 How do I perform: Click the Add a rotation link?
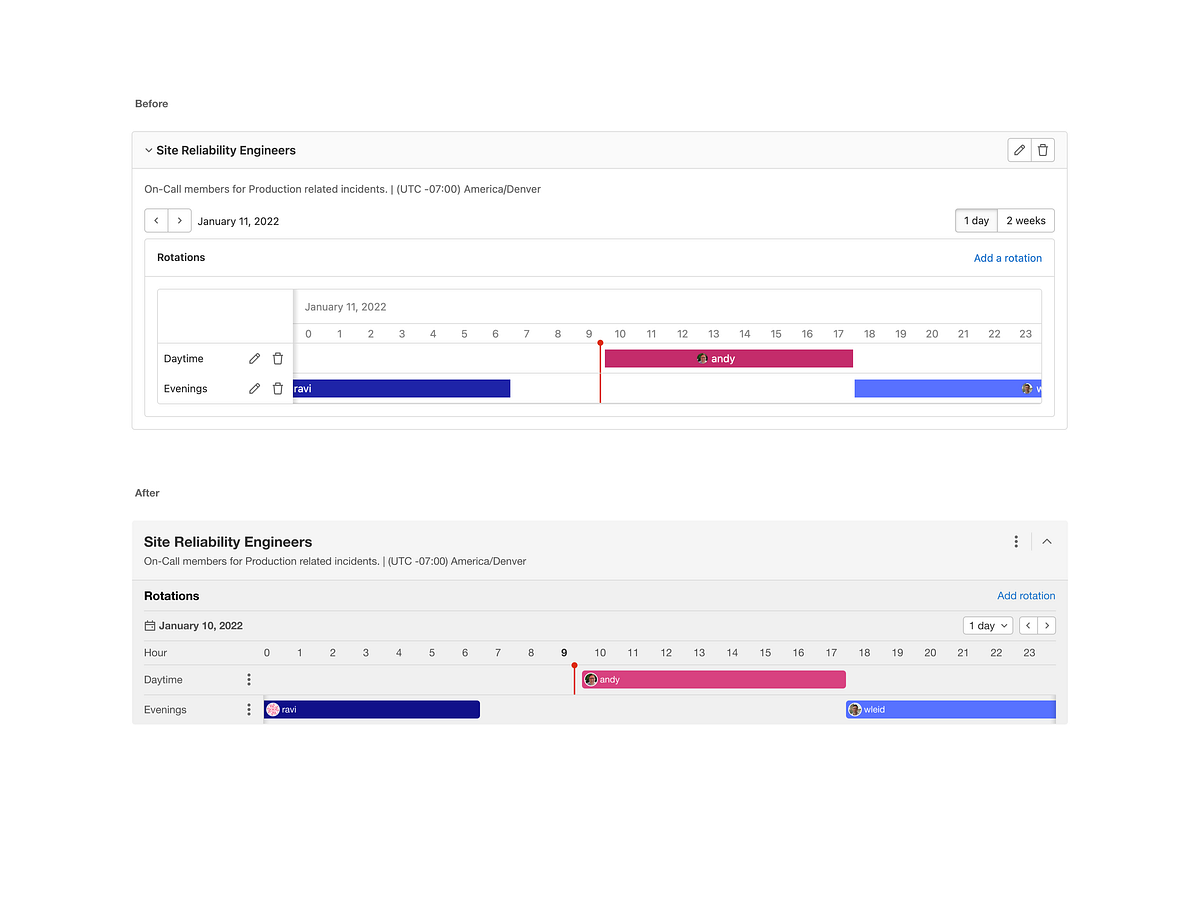pos(1008,257)
